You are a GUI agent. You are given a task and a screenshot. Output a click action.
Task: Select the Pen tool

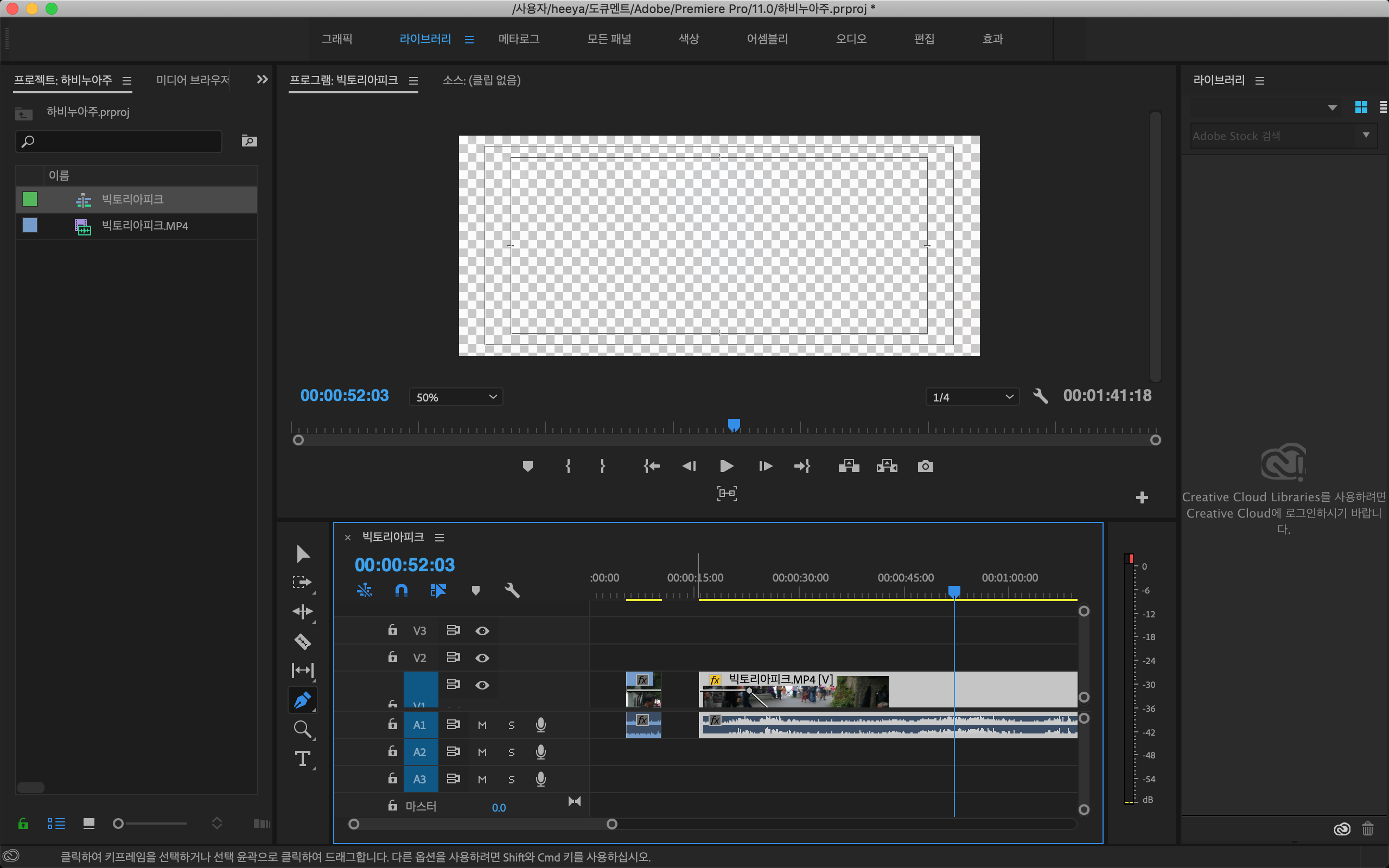click(302, 700)
